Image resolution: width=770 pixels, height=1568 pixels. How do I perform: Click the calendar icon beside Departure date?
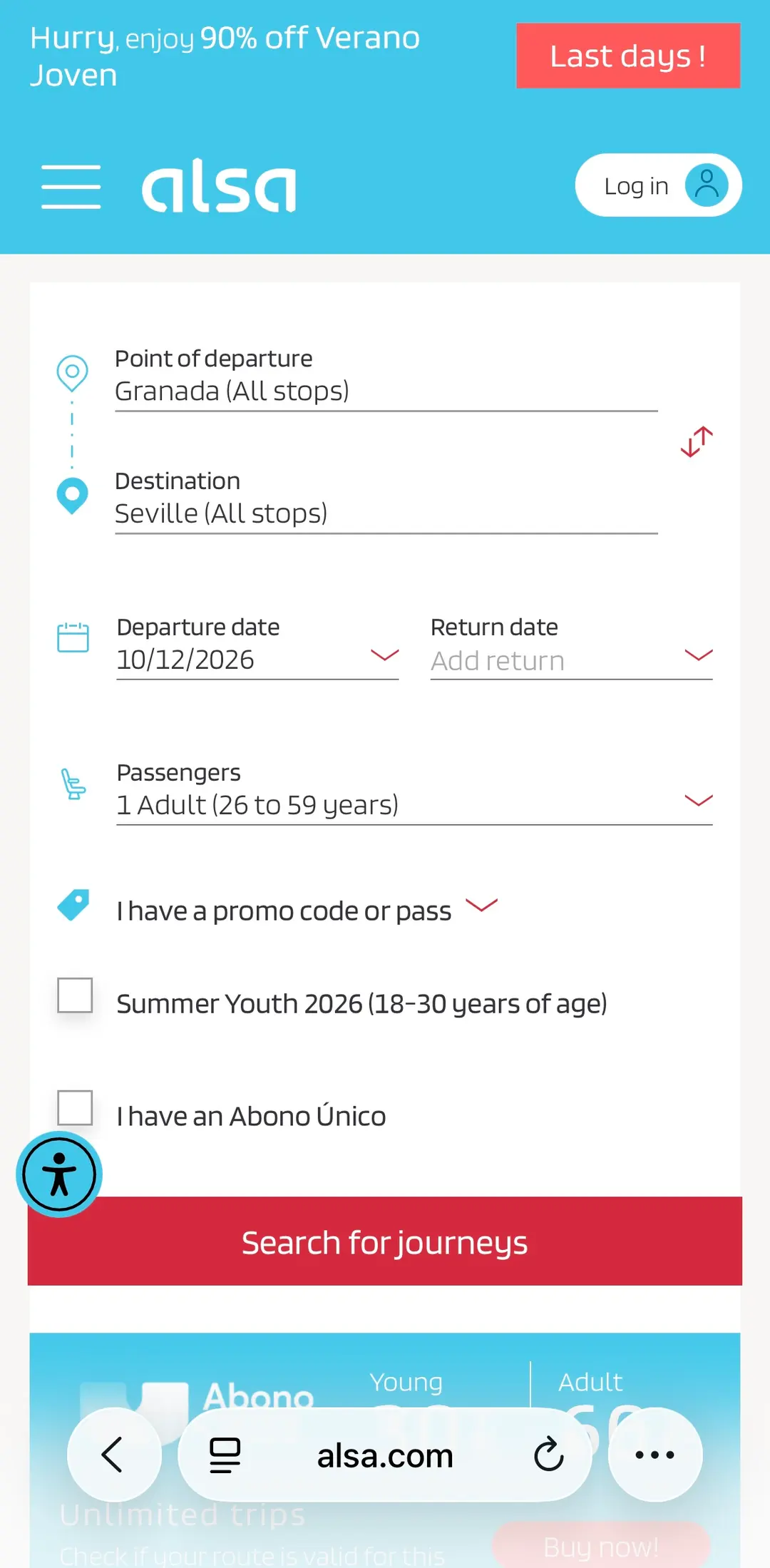[x=73, y=637]
